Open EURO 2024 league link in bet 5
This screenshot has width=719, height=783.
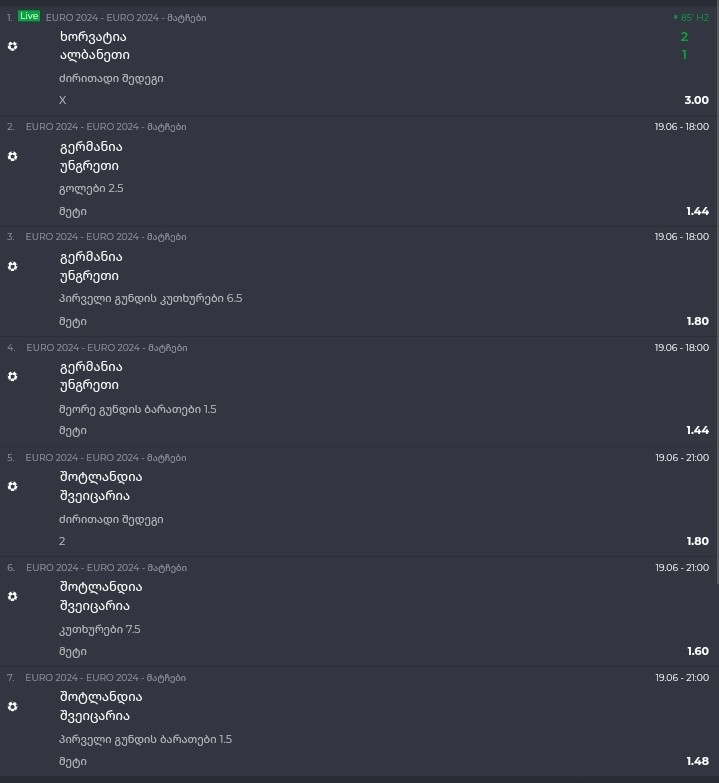(106, 457)
